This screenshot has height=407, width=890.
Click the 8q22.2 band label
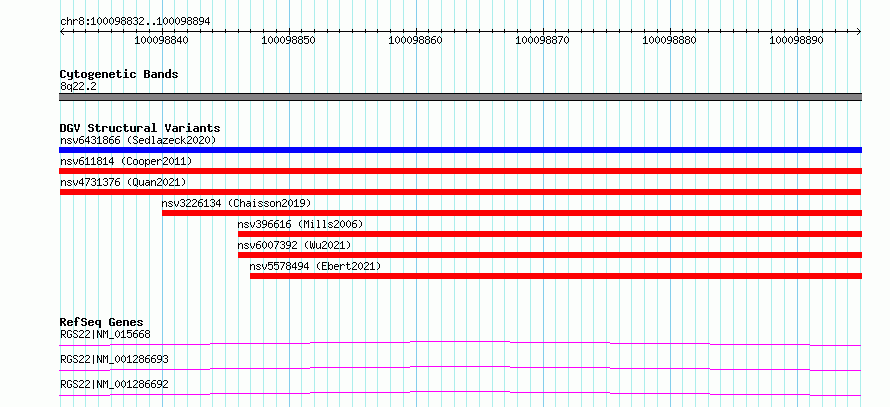76,86
